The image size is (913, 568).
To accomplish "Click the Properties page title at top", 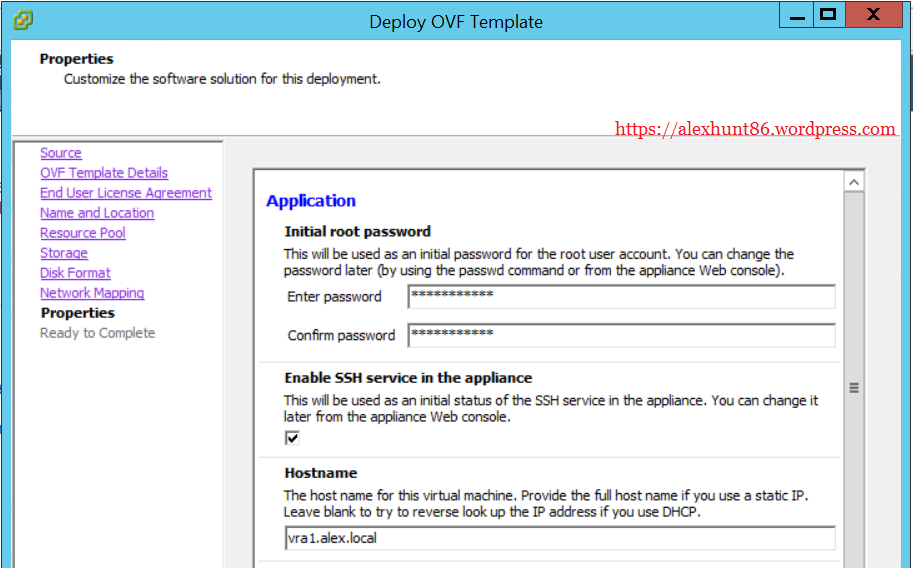I will (x=76, y=59).
